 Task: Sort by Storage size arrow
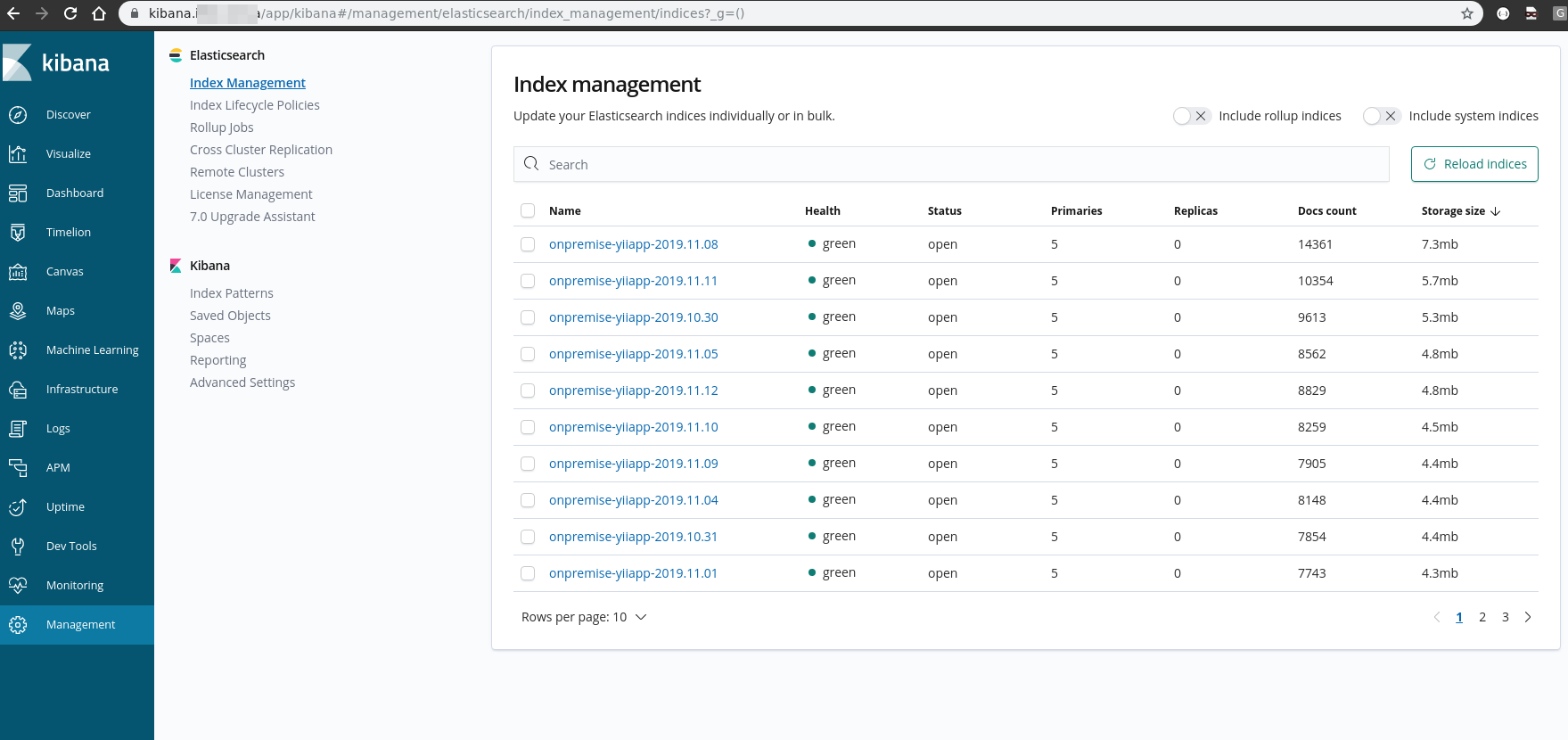click(1496, 211)
